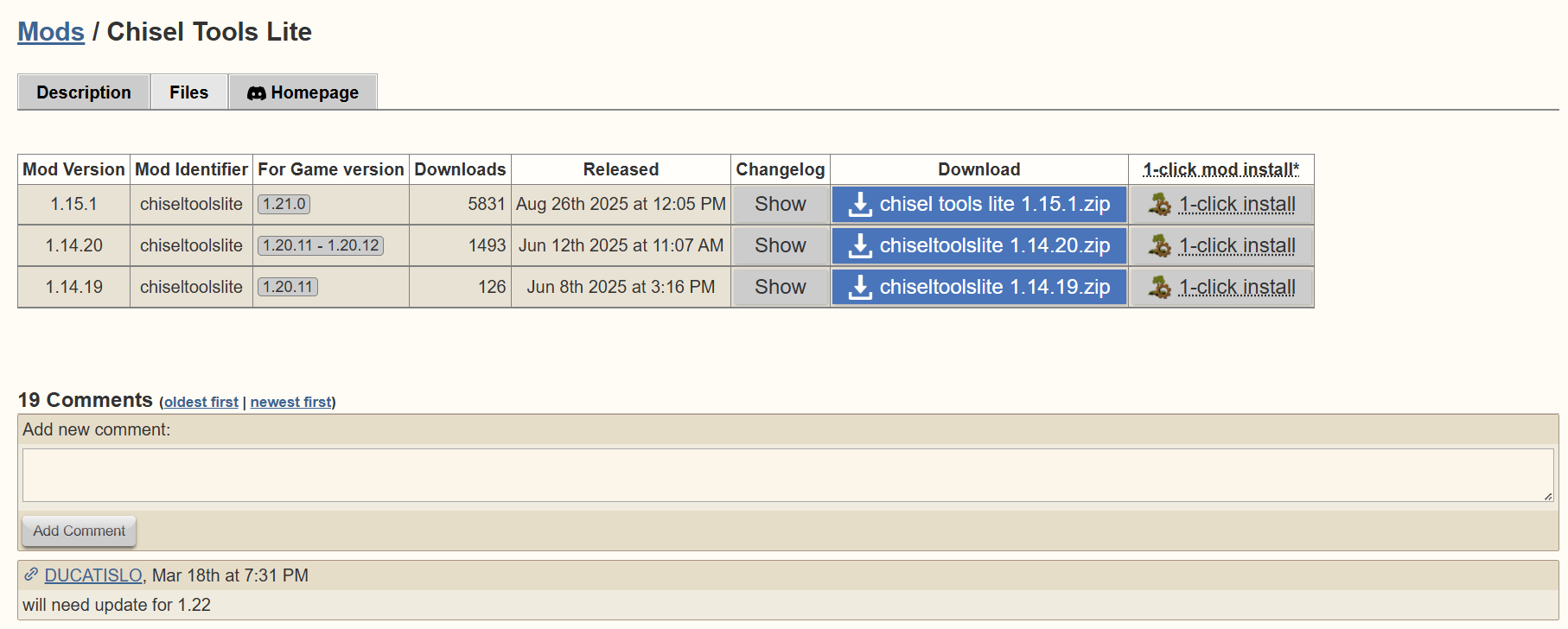
Task: Sort comments newest first
Action: click(x=291, y=403)
